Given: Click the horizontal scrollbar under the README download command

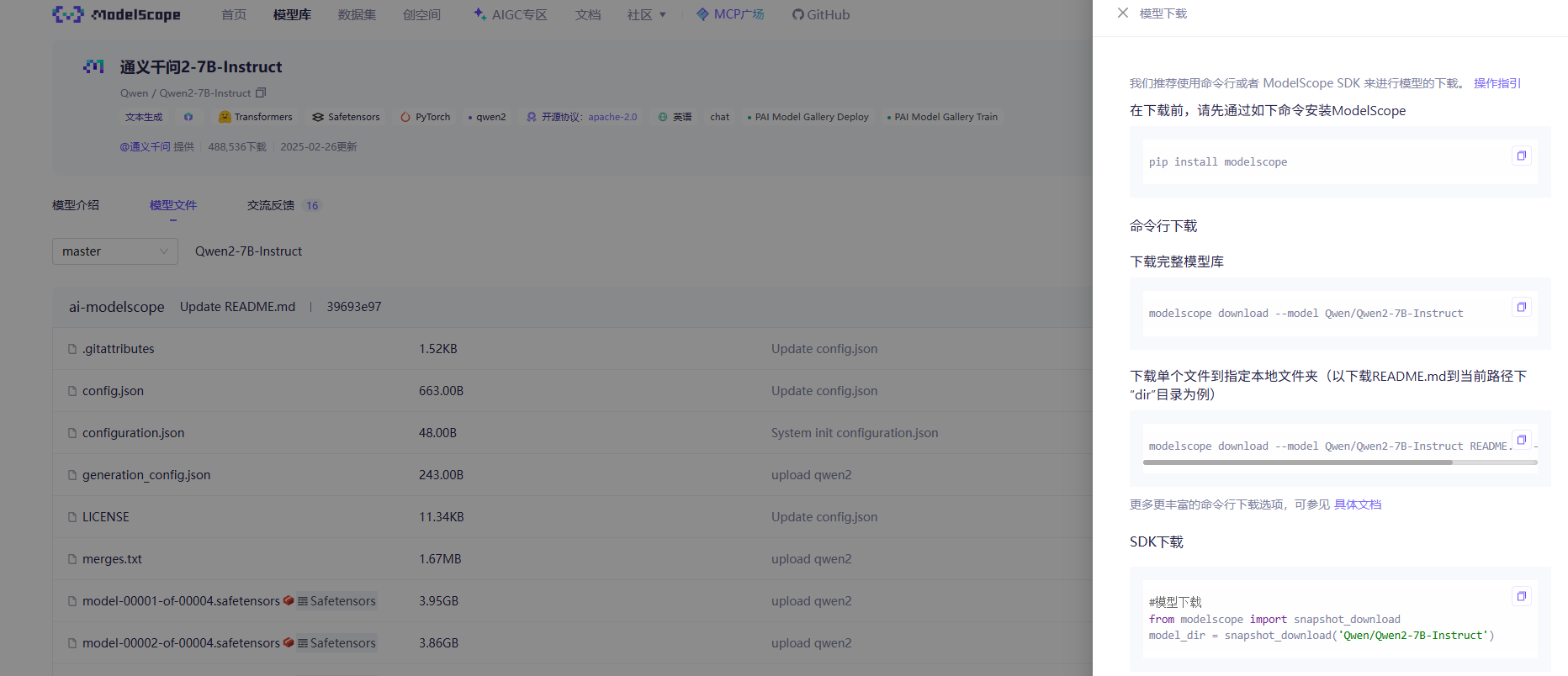Looking at the screenshot, I should pos(1297,462).
